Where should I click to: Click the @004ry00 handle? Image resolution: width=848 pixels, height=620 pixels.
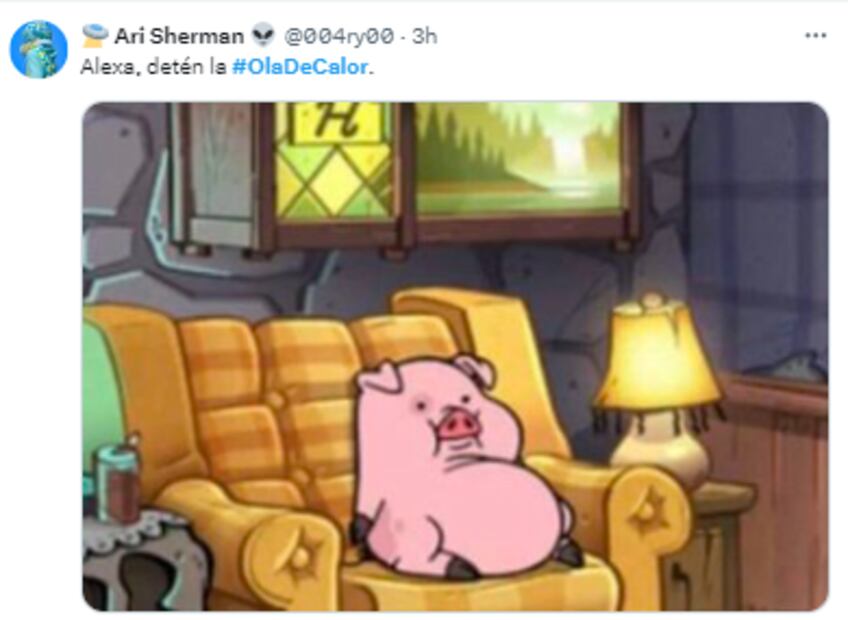[339, 36]
